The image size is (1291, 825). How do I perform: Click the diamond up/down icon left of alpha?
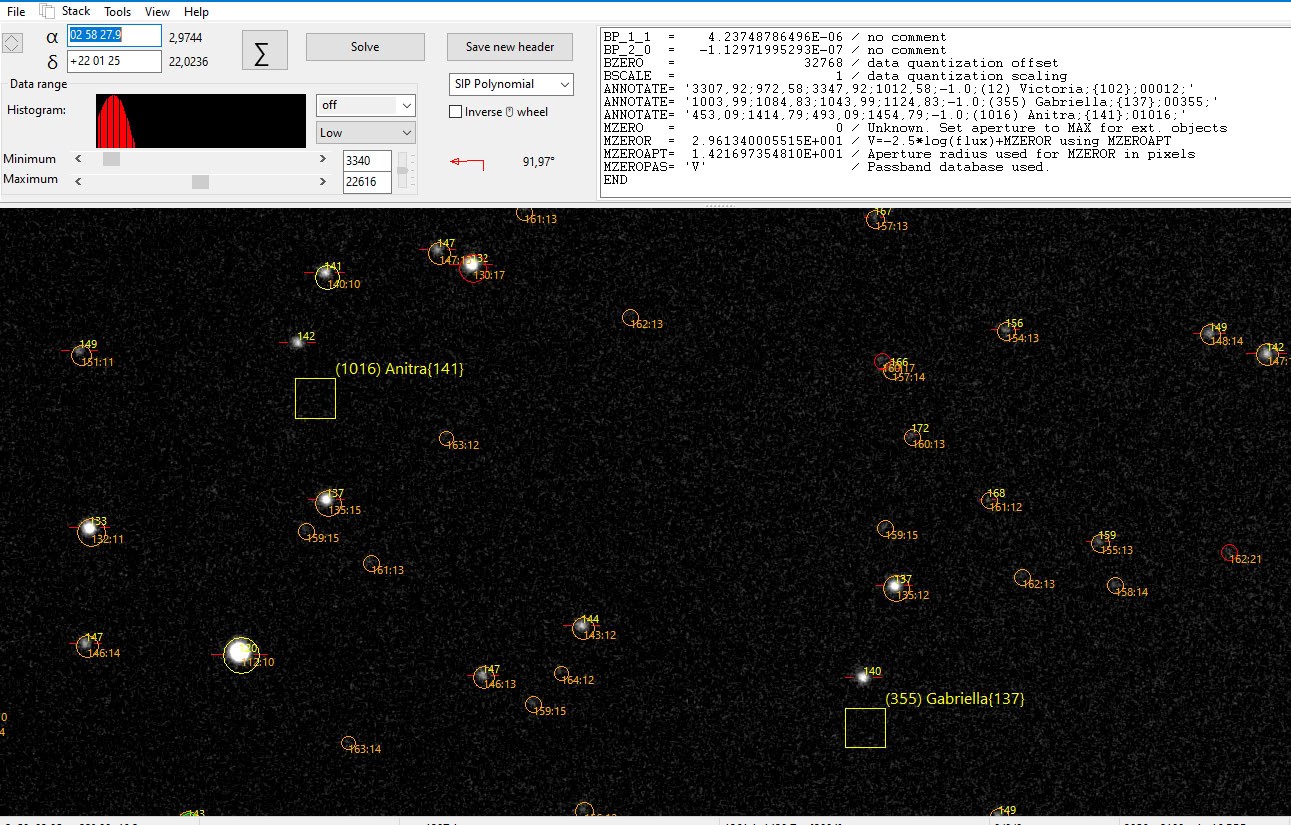[11, 43]
